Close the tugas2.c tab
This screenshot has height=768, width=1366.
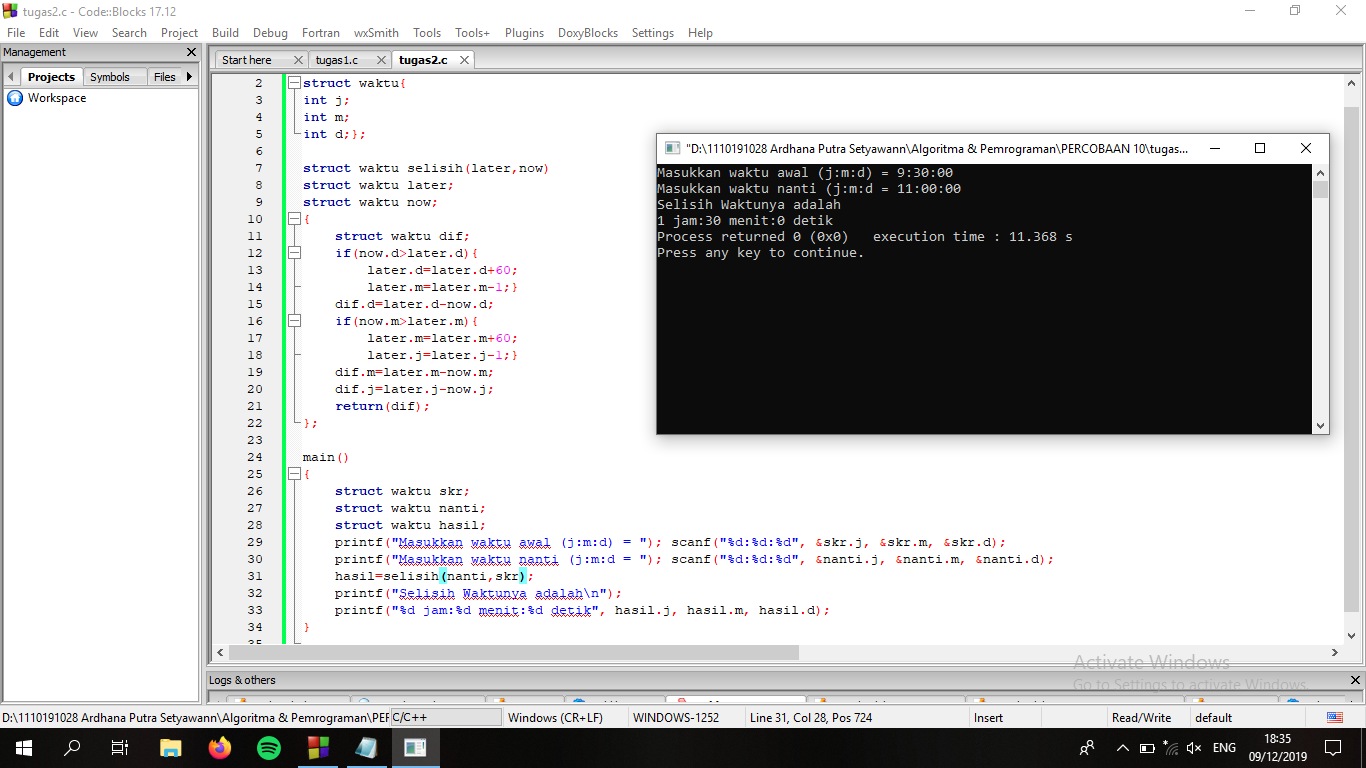(x=464, y=60)
